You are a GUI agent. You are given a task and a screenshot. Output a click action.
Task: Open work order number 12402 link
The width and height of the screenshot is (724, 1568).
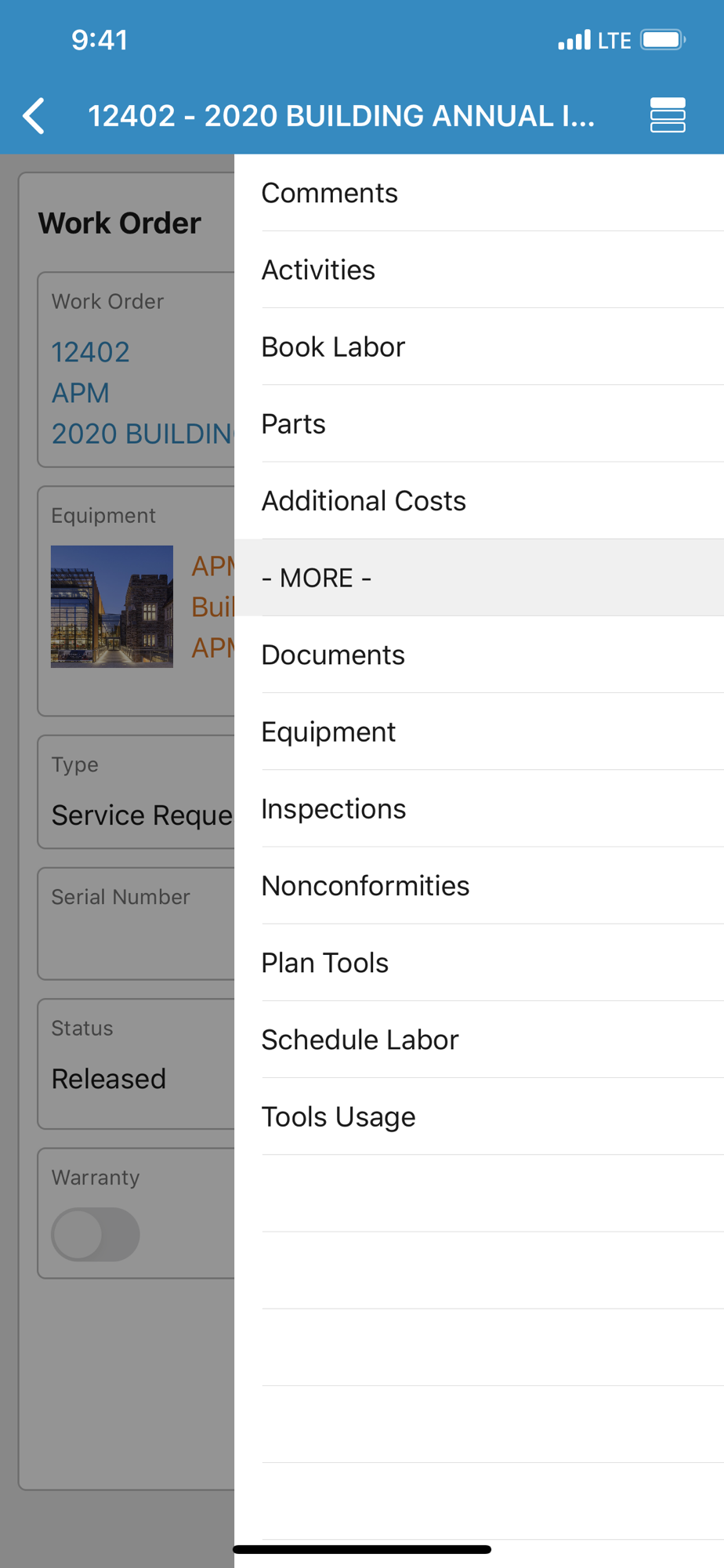pos(90,352)
